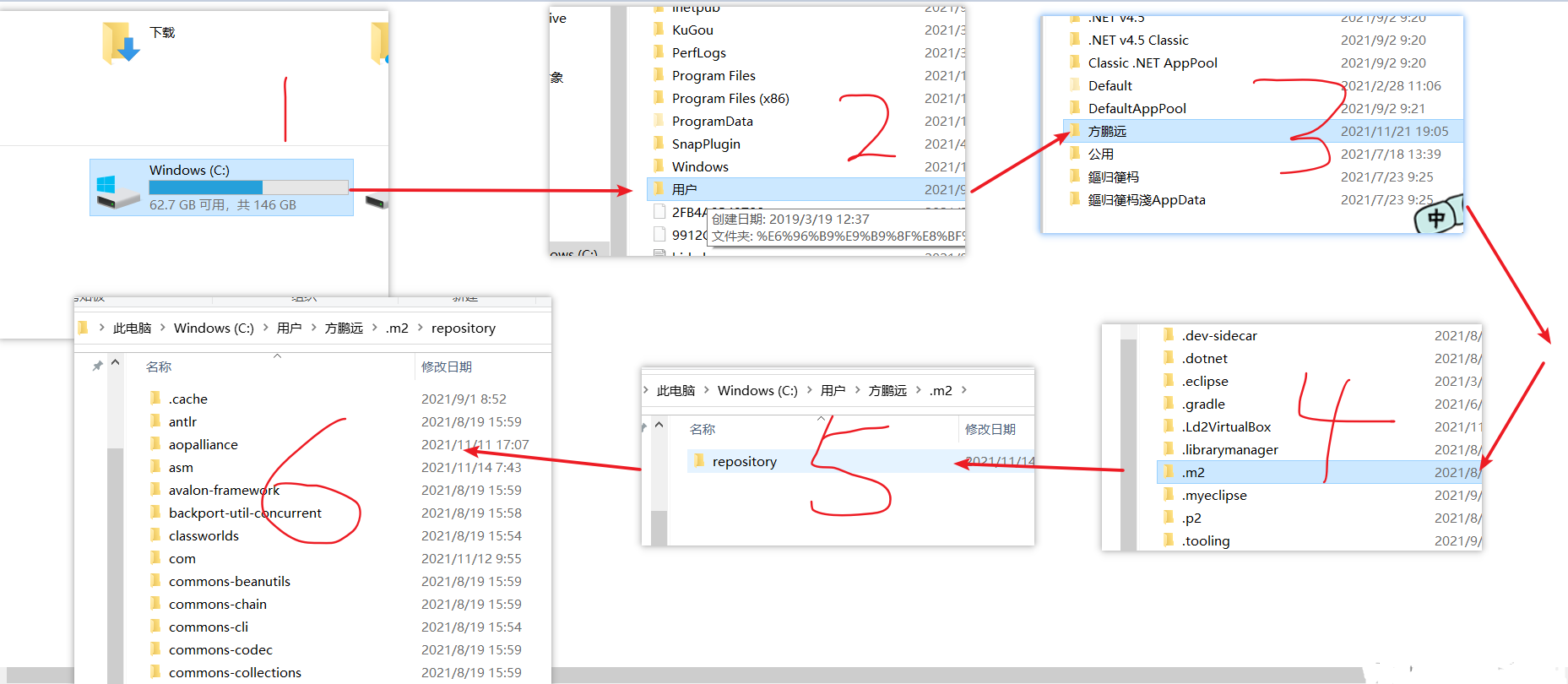Sort by 名称 column above .cache folder
The width and height of the screenshot is (1568, 684).
click(x=159, y=367)
